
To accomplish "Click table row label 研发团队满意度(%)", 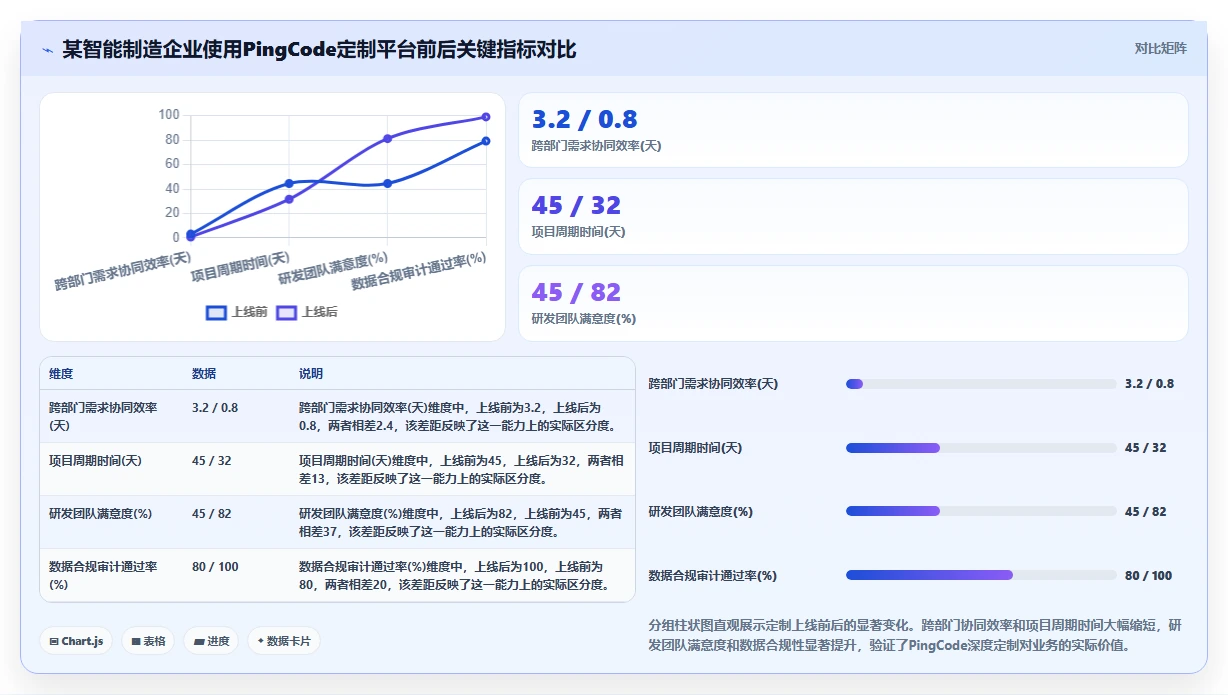I will coord(100,514).
